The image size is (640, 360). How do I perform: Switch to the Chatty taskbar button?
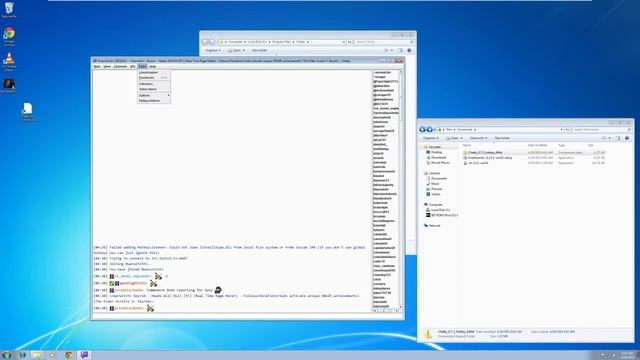pyautogui.click(x=84, y=355)
